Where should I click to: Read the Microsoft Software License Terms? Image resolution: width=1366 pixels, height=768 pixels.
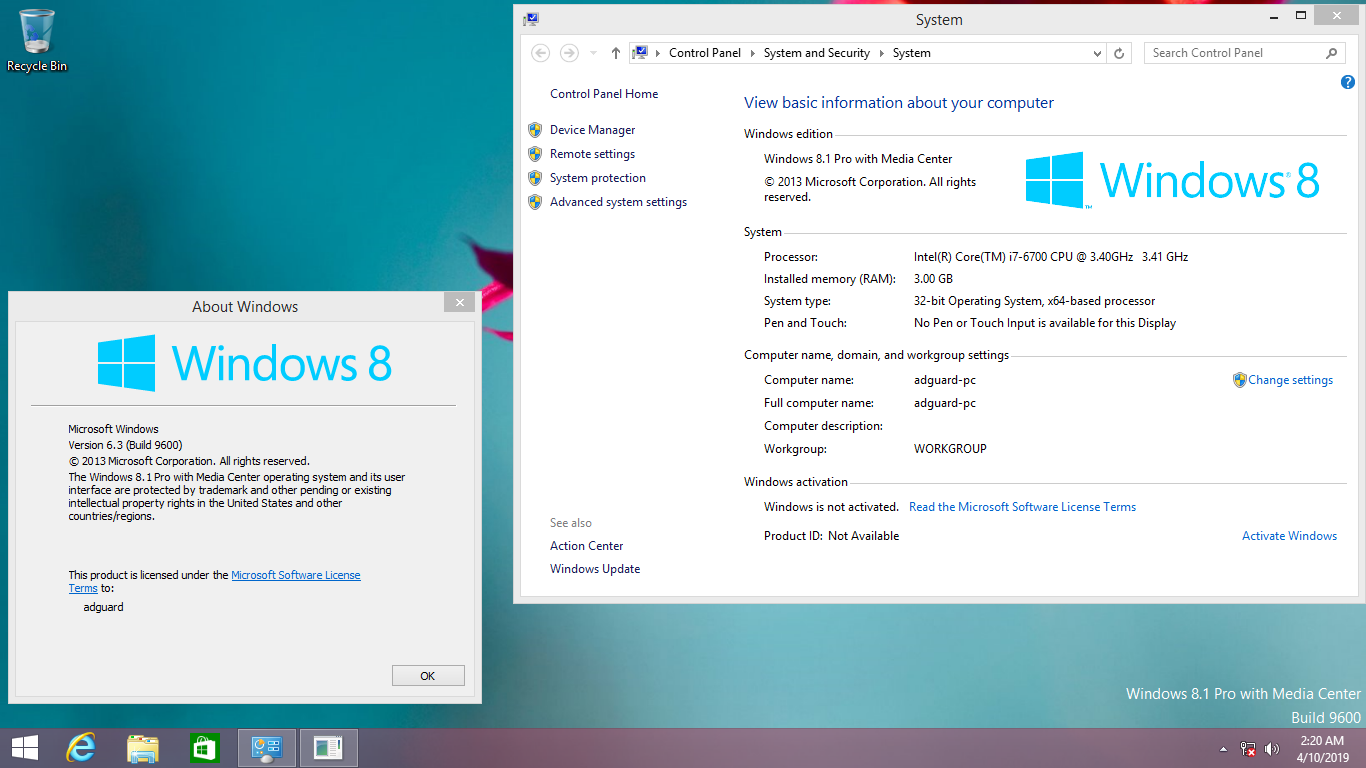1022,507
